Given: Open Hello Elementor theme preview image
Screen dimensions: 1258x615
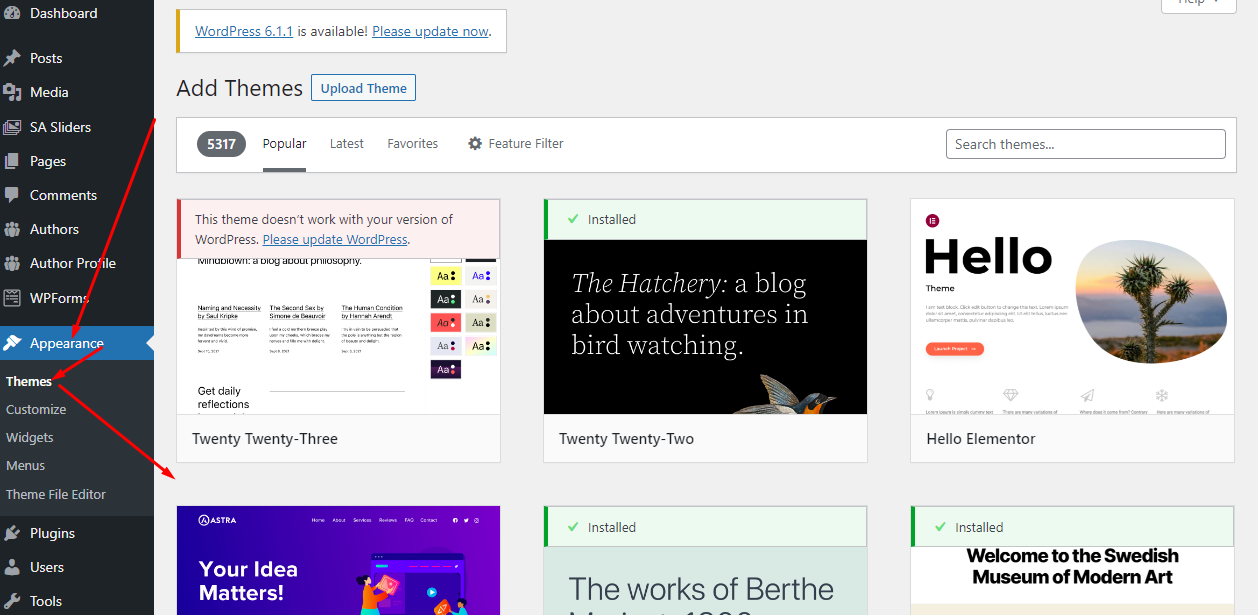Looking at the screenshot, I should 1072,306.
